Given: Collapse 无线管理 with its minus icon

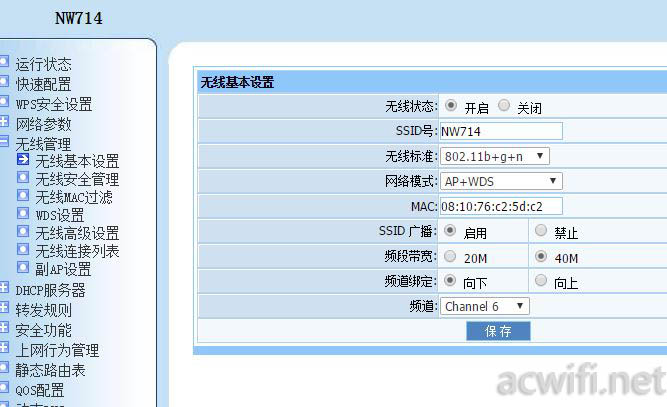Looking at the screenshot, I should [x=4, y=141].
